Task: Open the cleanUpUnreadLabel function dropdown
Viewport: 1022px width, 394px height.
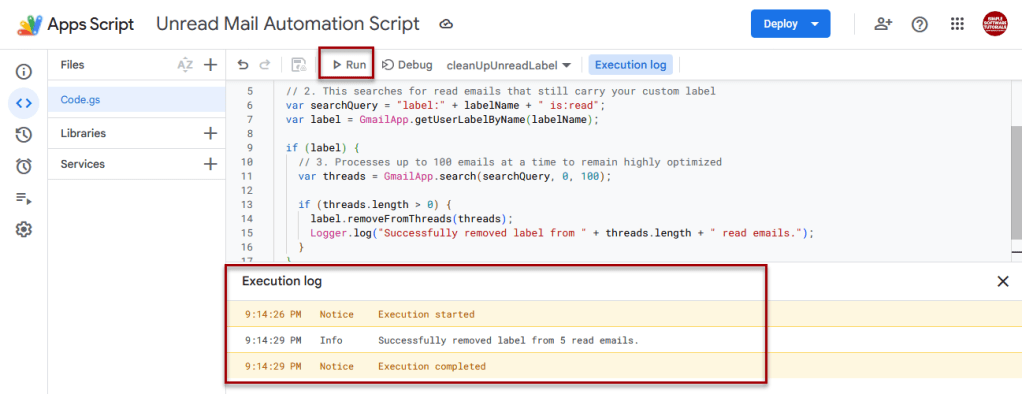Action: pyautogui.click(x=508, y=65)
